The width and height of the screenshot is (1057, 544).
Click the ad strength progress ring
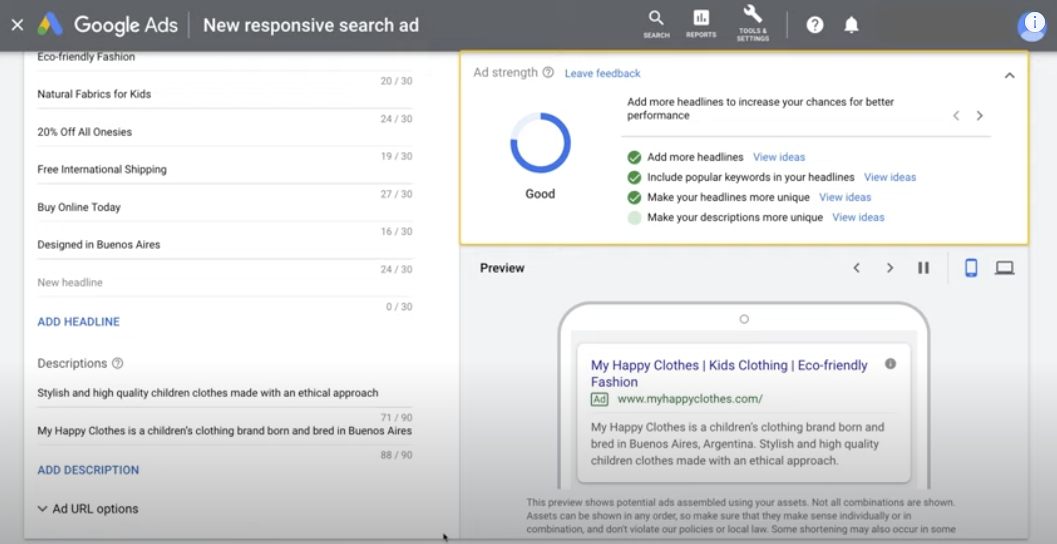pyautogui.click(x=540, y=143)
